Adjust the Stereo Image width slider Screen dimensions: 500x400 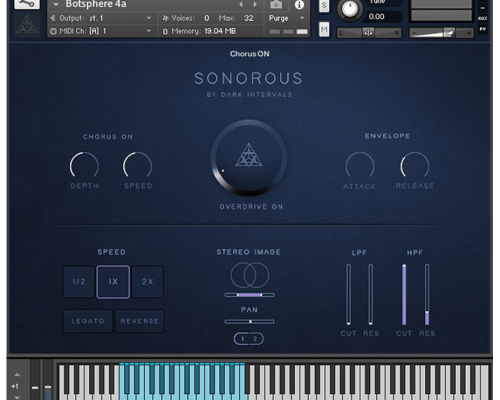249,295
